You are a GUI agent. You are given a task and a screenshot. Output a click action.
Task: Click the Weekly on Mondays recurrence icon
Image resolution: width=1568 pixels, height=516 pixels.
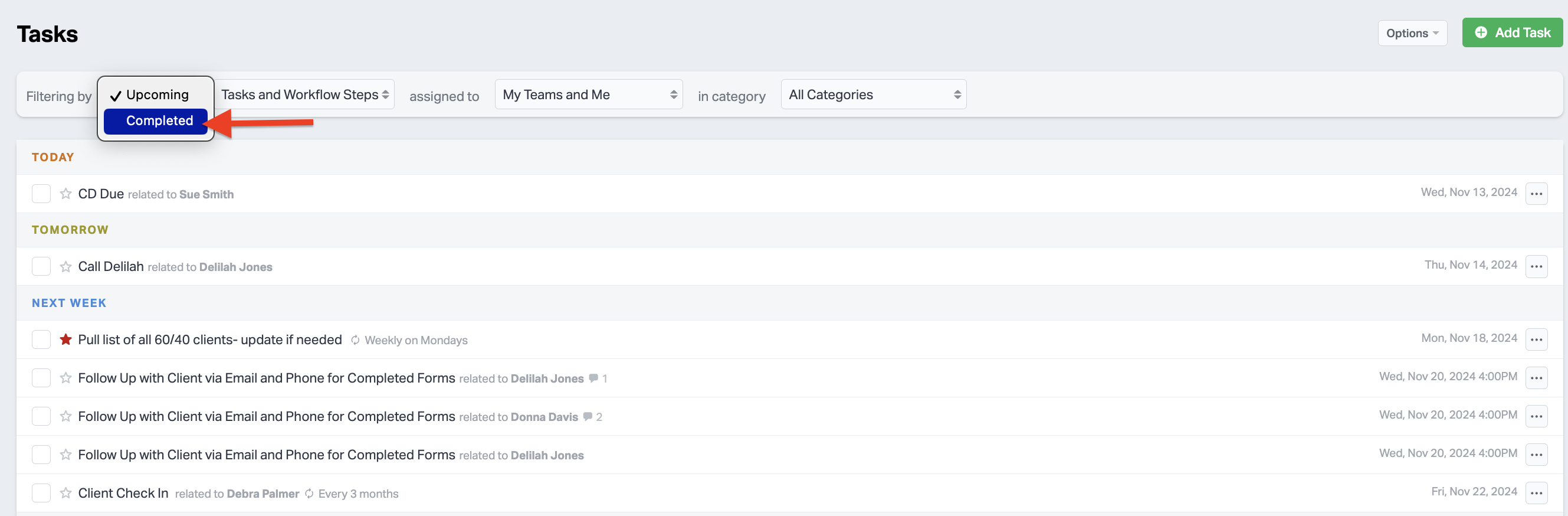click(x=356, y=340)
